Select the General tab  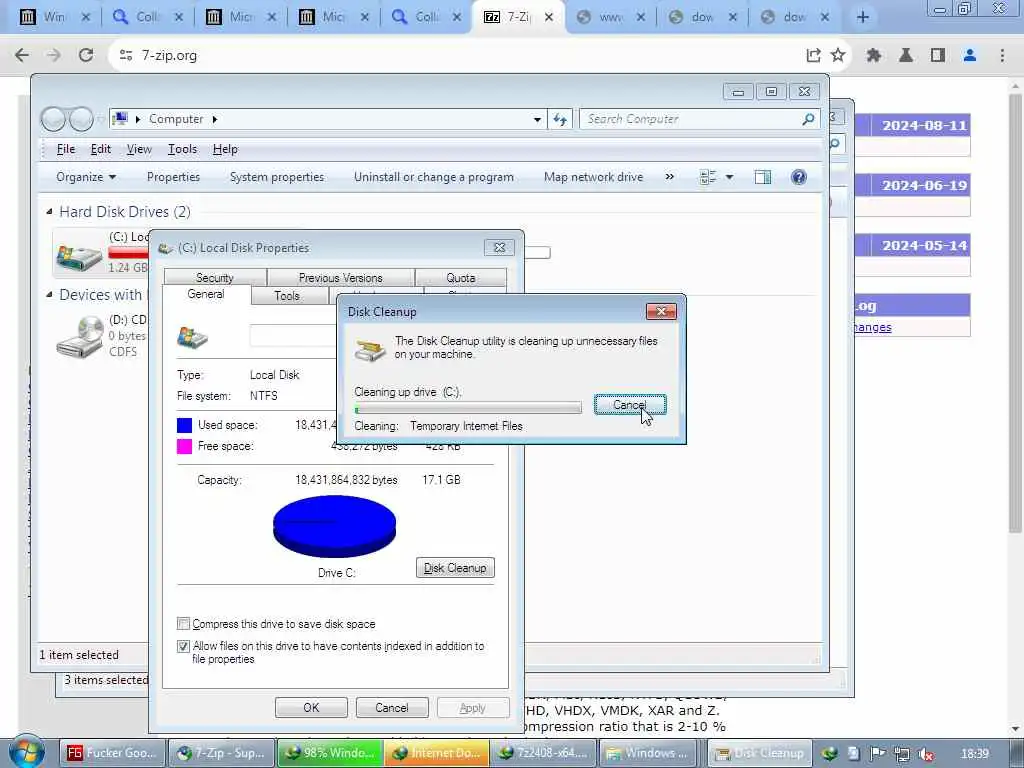[206, 295]
